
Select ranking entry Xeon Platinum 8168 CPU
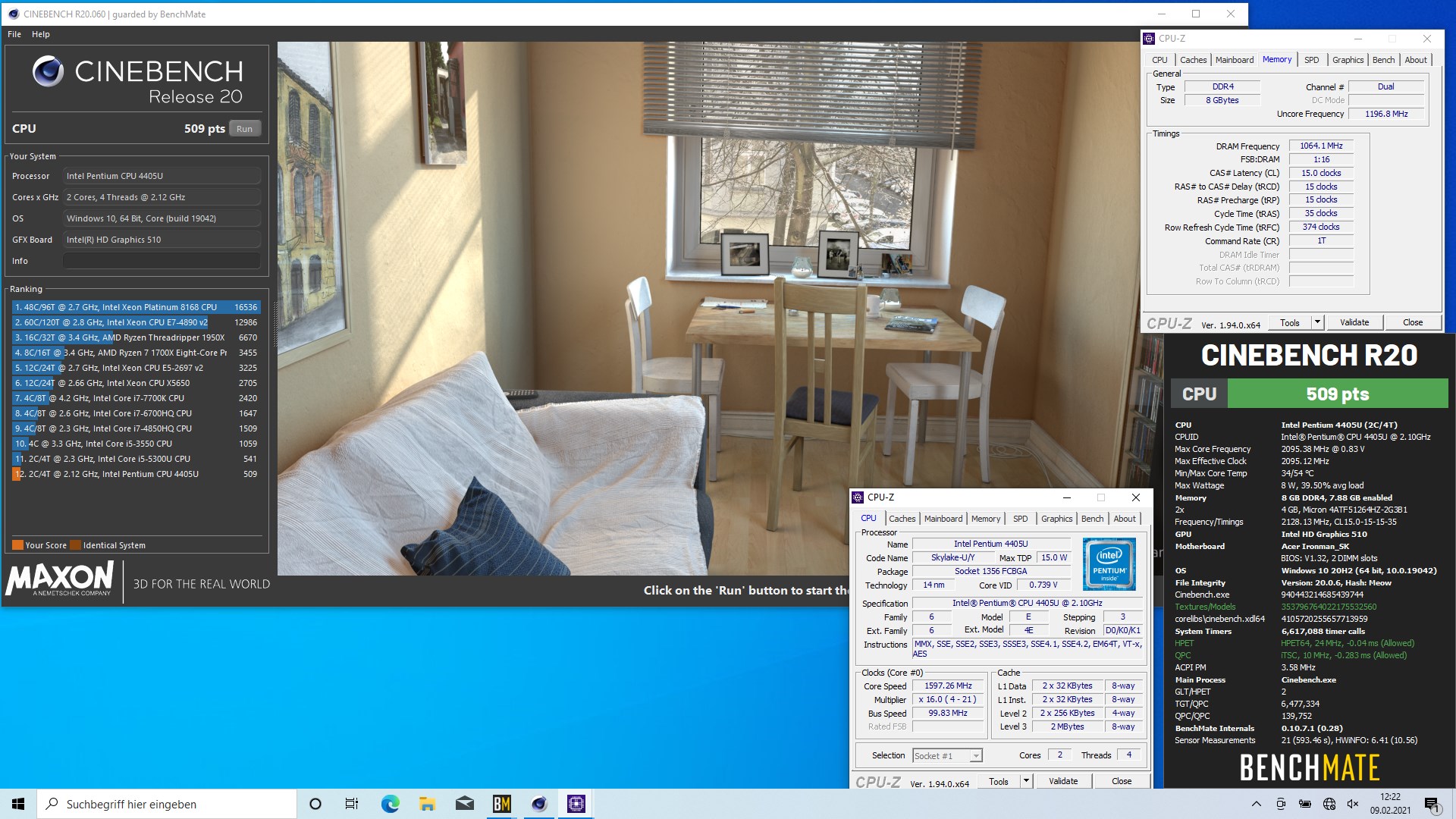(x=136, y=307)
